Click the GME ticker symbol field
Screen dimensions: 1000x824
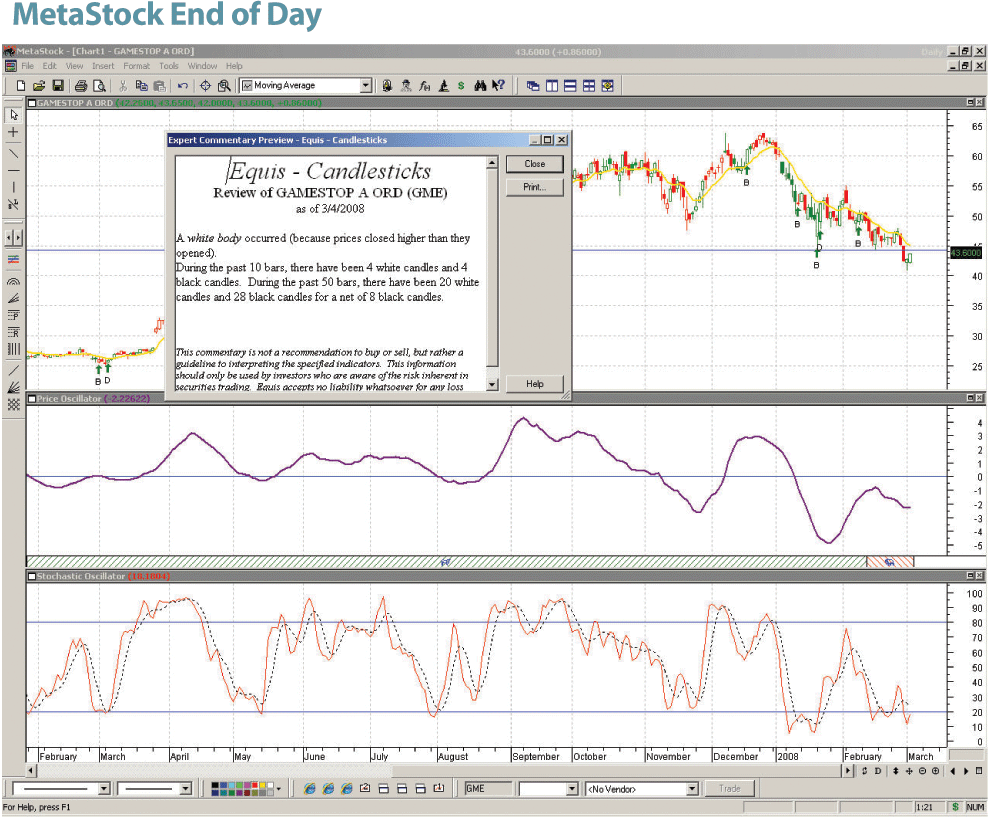[x=488, y=789]
